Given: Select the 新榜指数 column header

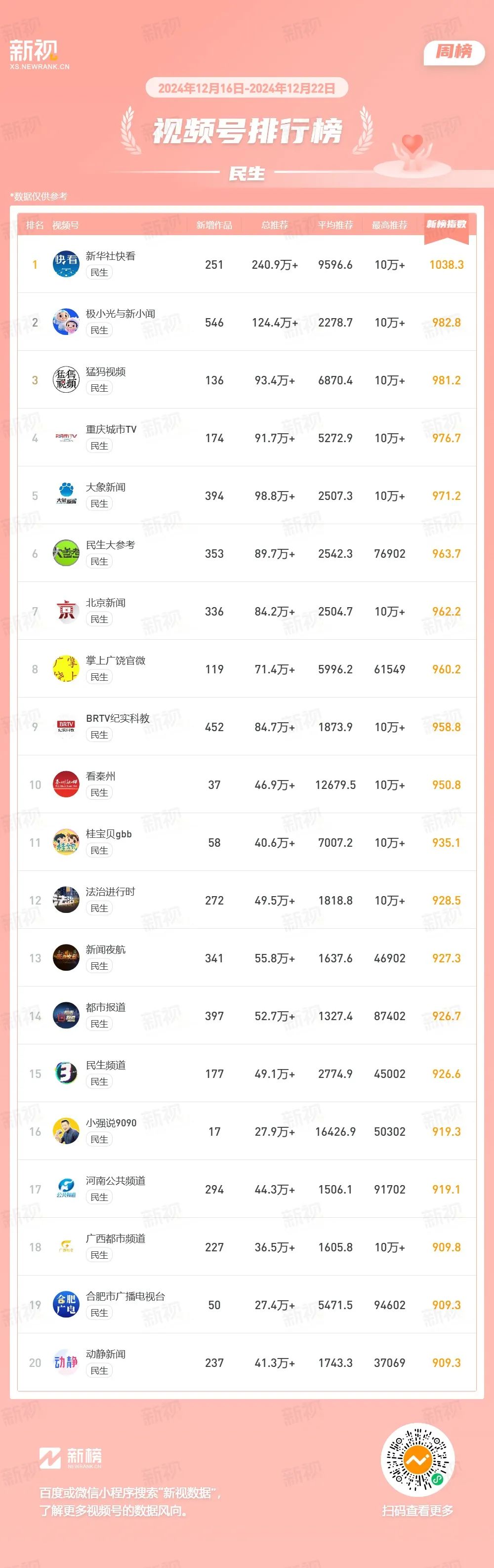Looking at the screenshot, I should pos(447,225).
